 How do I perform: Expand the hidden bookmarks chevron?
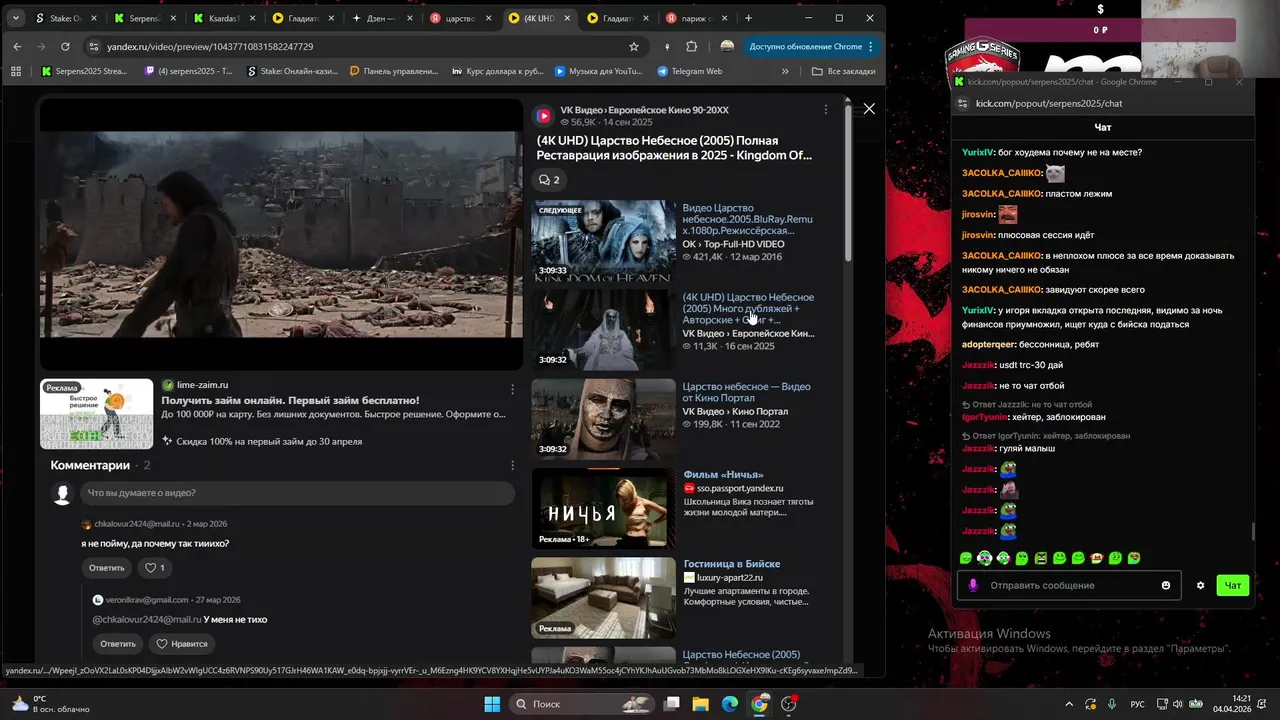tap(785, 71)
